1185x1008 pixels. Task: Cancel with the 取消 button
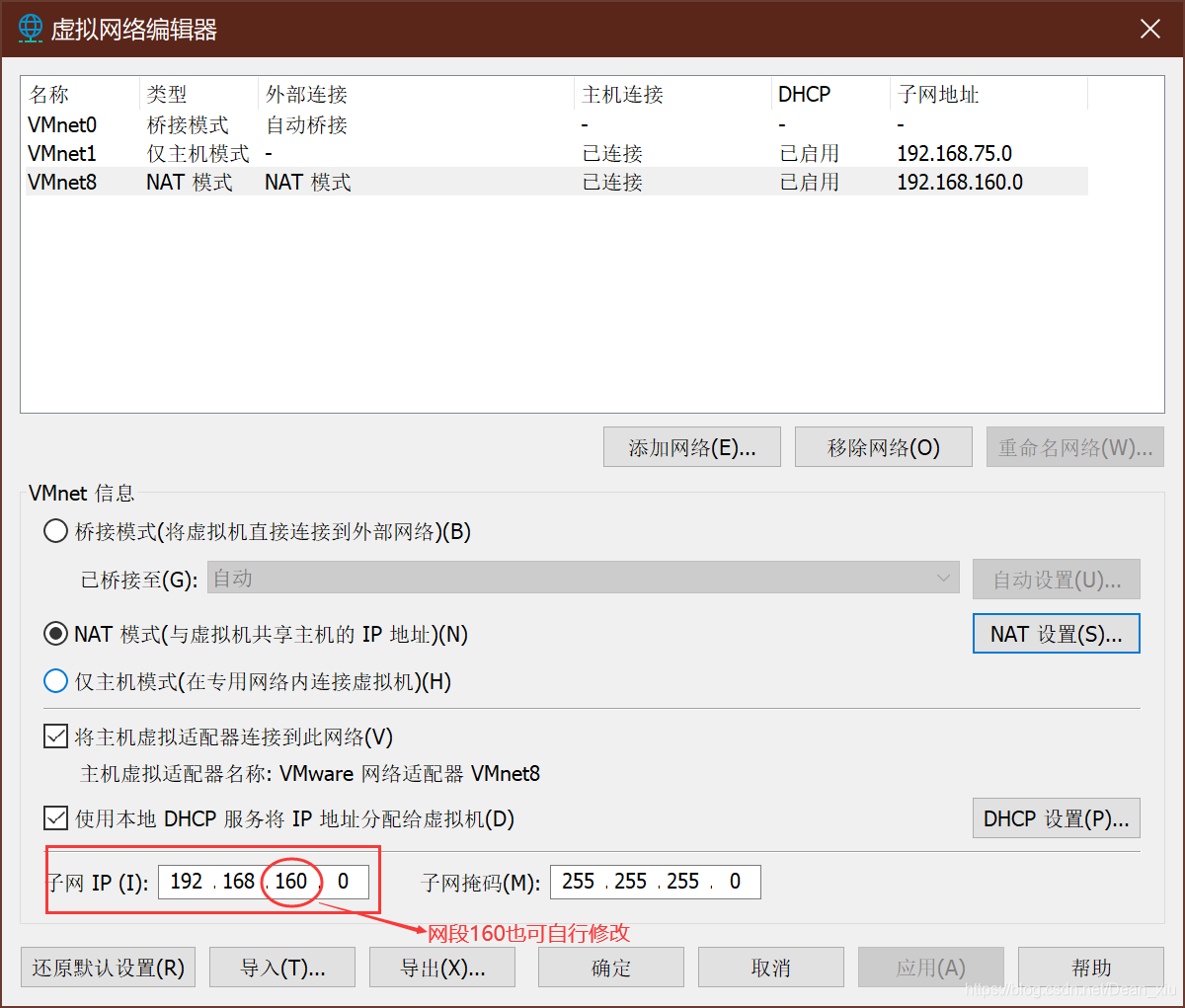771,968
